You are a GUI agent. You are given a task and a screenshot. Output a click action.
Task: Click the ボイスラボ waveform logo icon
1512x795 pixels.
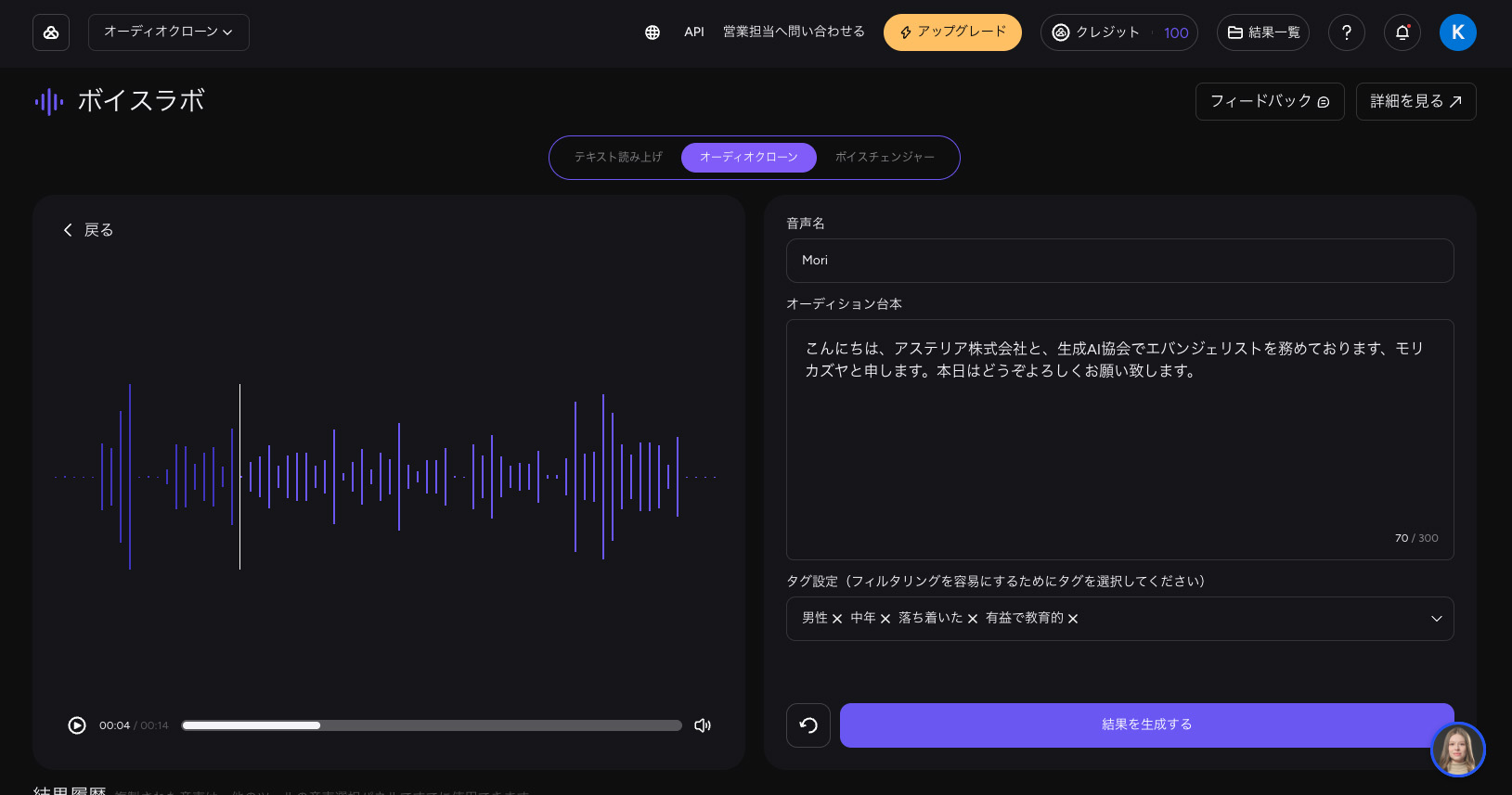pos(49,102)
